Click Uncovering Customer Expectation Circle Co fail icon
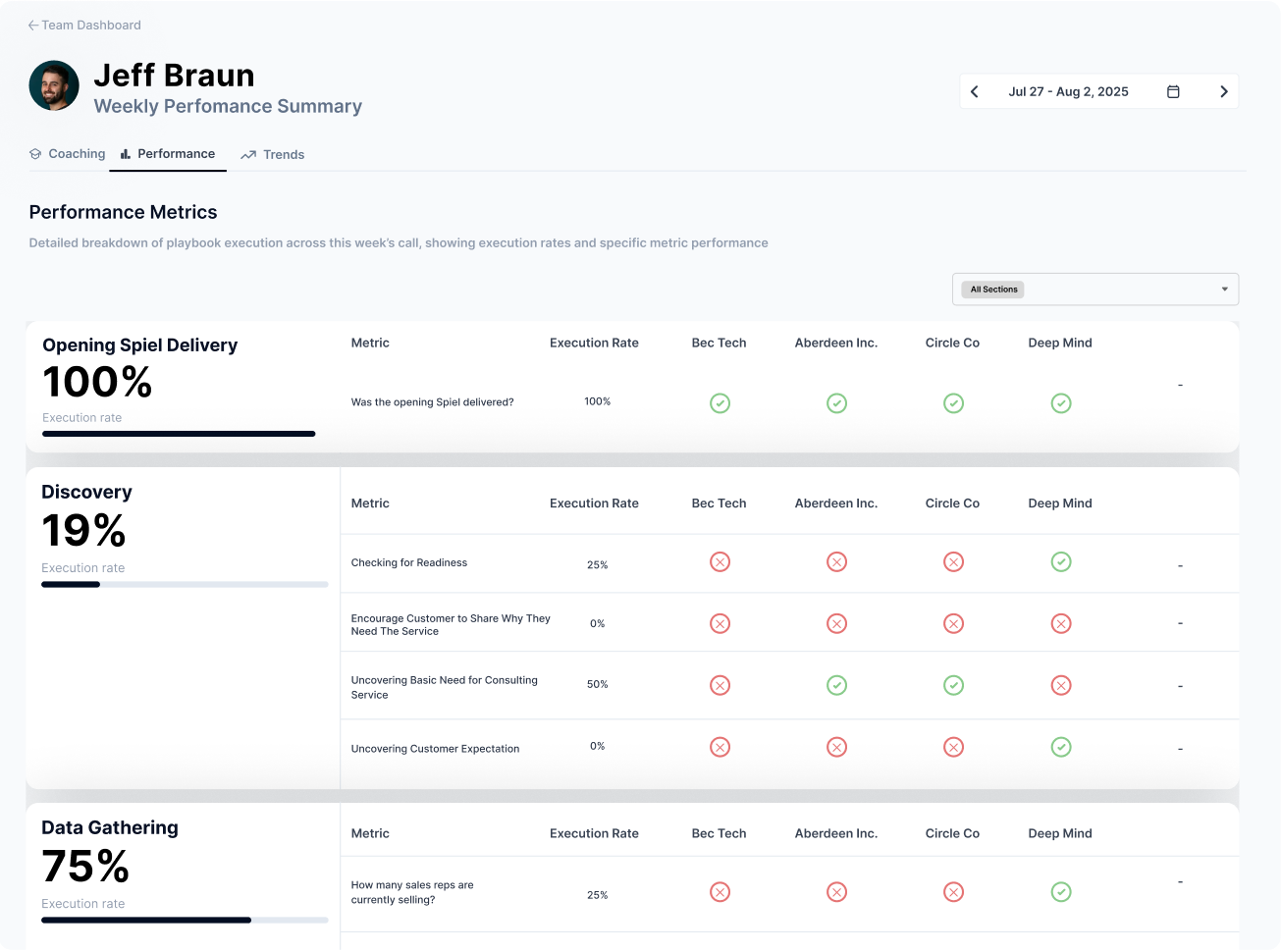This screenshot has width=1281, height=952. (954, 748)
